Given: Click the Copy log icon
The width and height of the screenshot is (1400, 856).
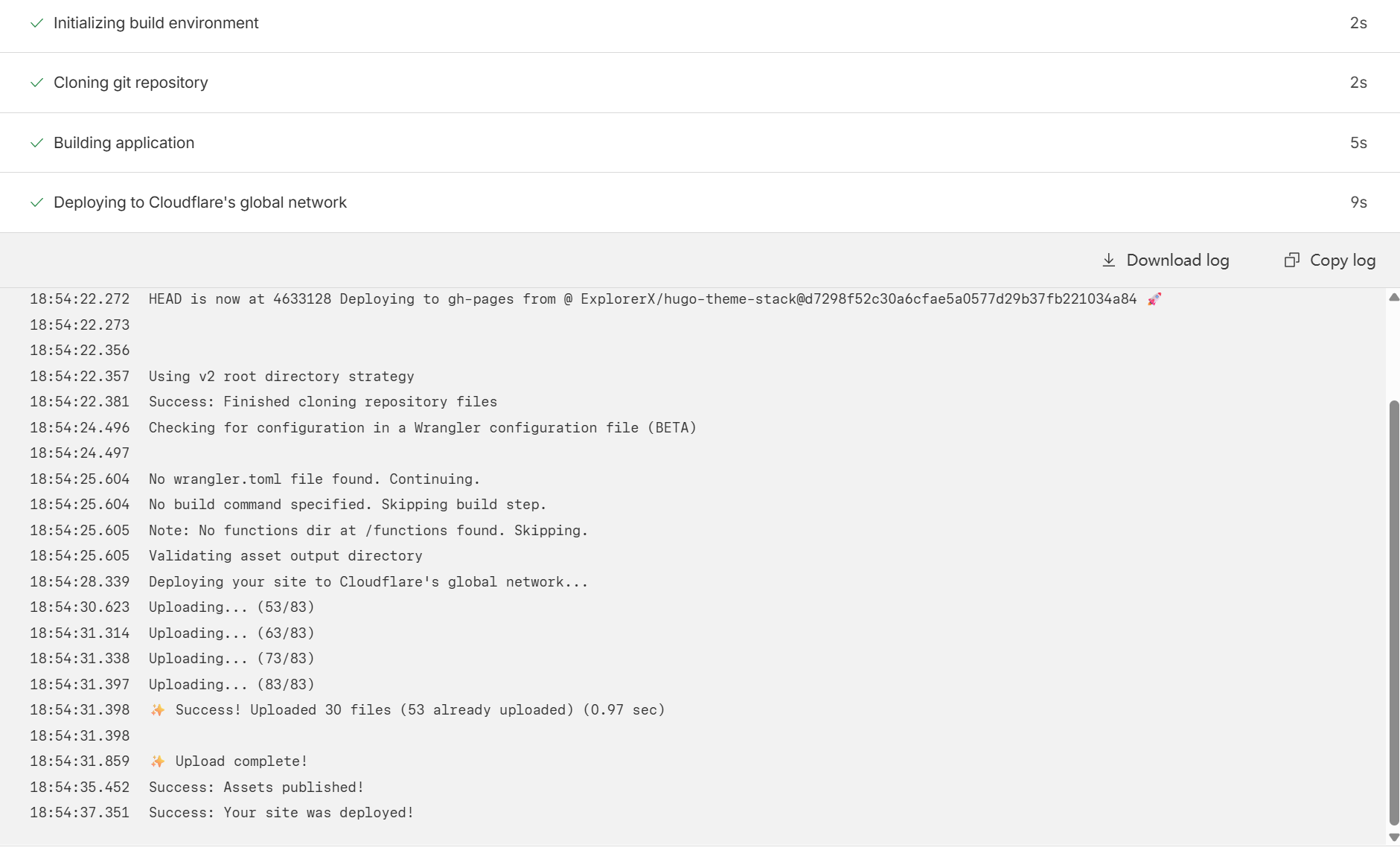Looking at the screenshot, I should pos(1291,260).
